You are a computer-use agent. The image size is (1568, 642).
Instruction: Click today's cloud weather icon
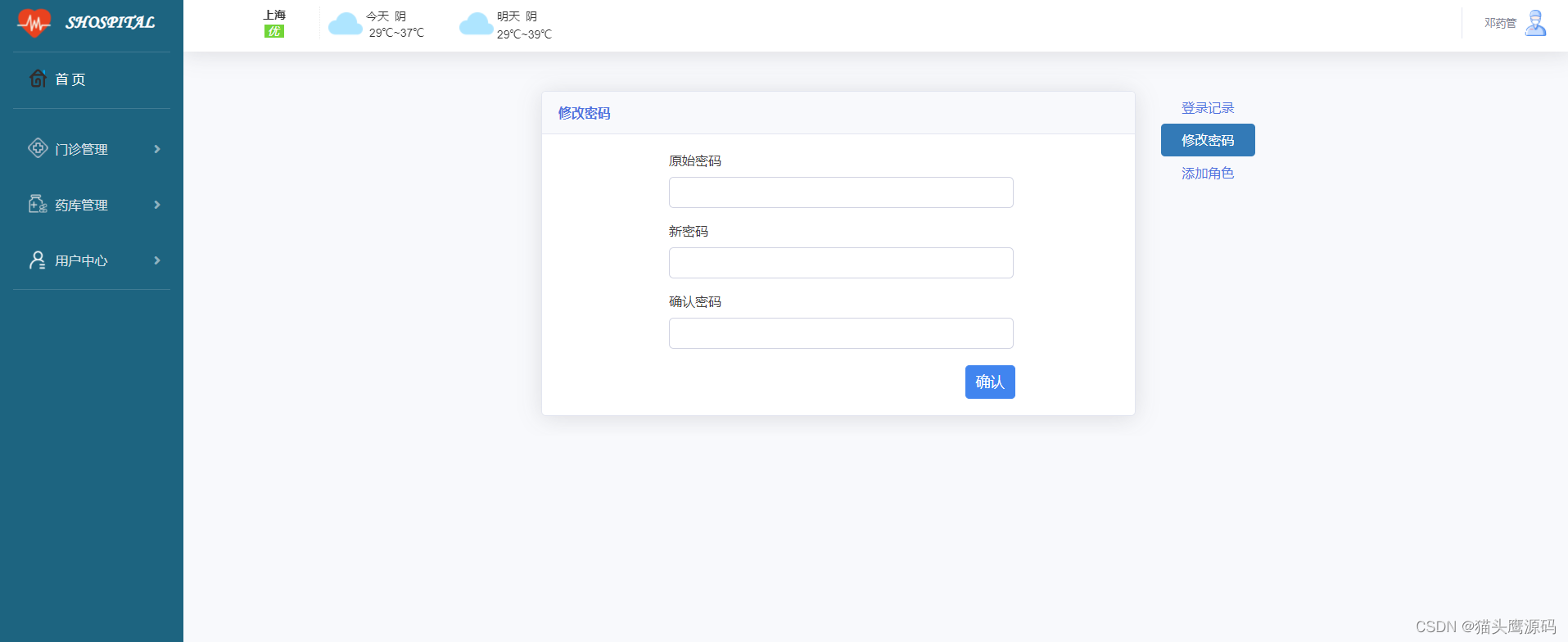pos(346,24)
